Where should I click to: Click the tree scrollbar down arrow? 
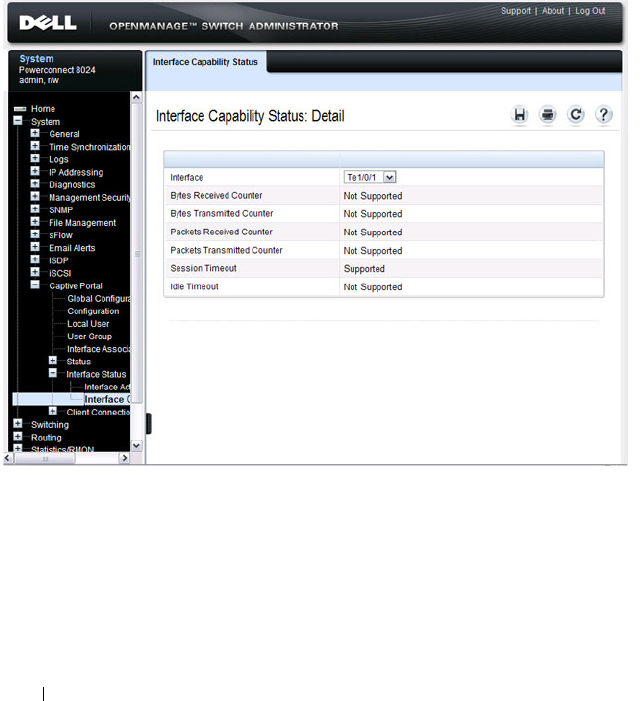[x=136, y=446]
